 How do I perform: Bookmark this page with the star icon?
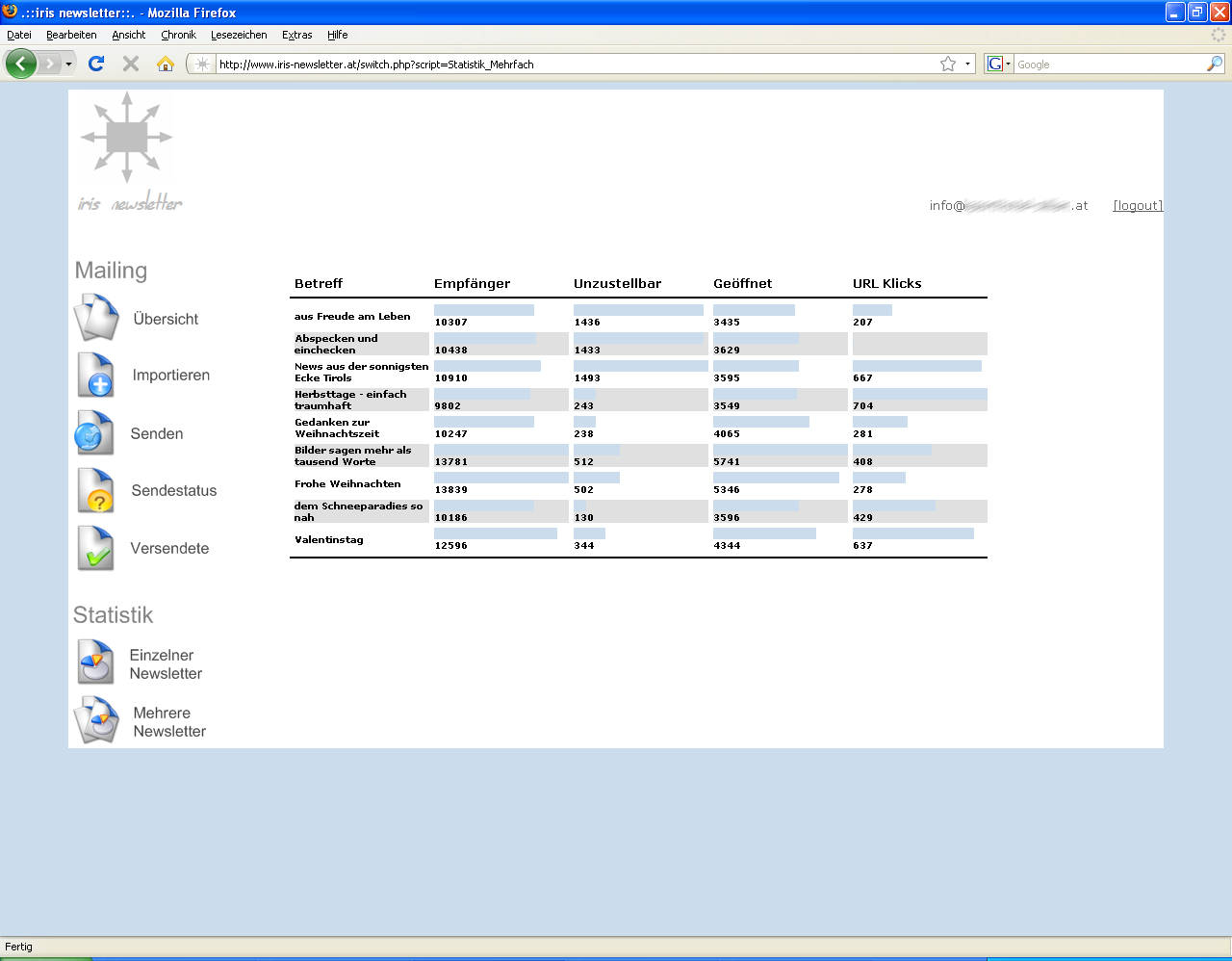(948, 65)
